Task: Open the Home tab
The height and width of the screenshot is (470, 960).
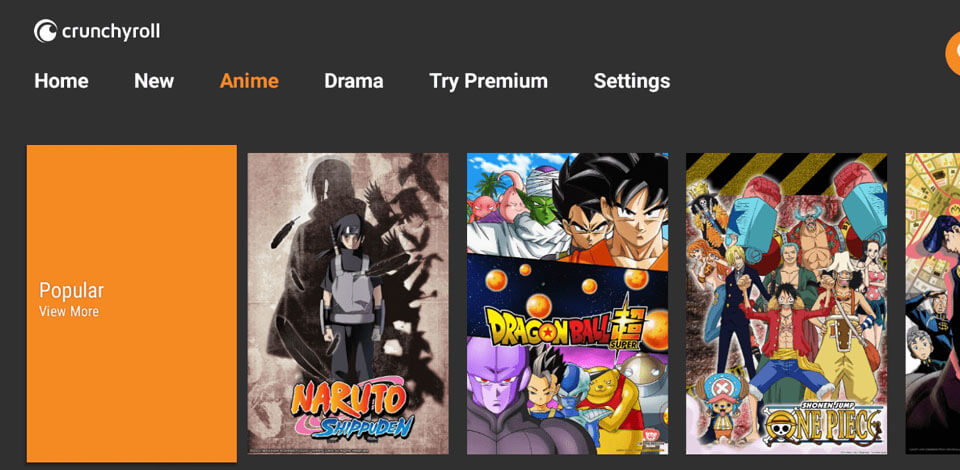Action: pos(61,81)
